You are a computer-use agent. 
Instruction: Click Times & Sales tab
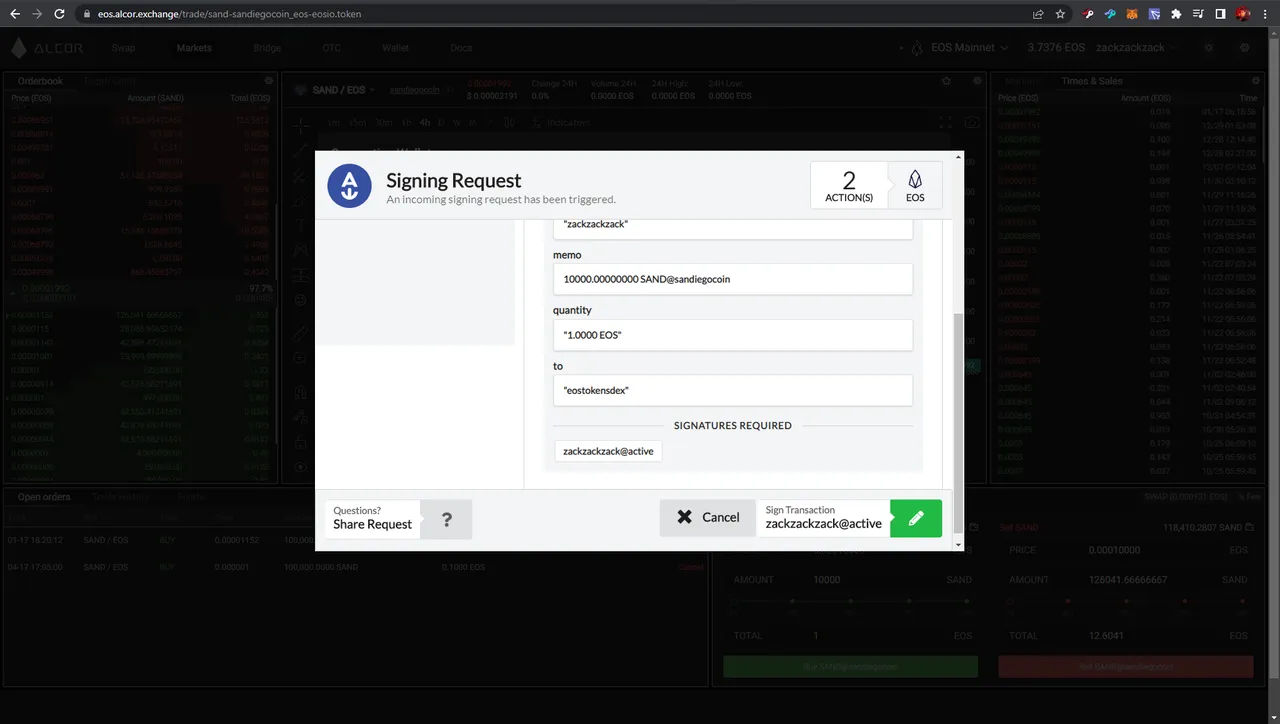click(x=1092, y=81)
